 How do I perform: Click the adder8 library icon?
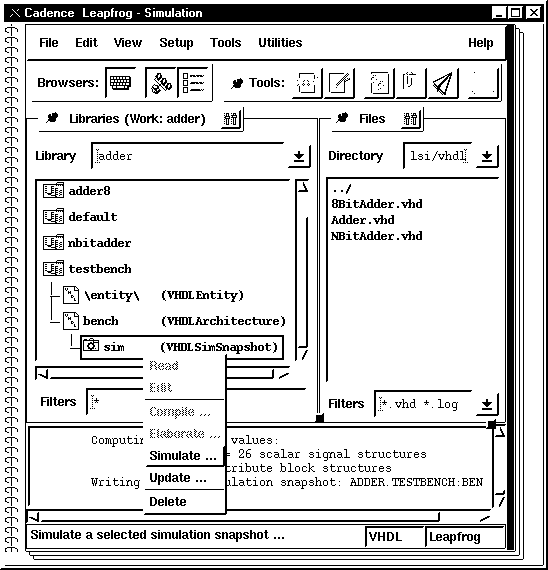click(53, 190)
